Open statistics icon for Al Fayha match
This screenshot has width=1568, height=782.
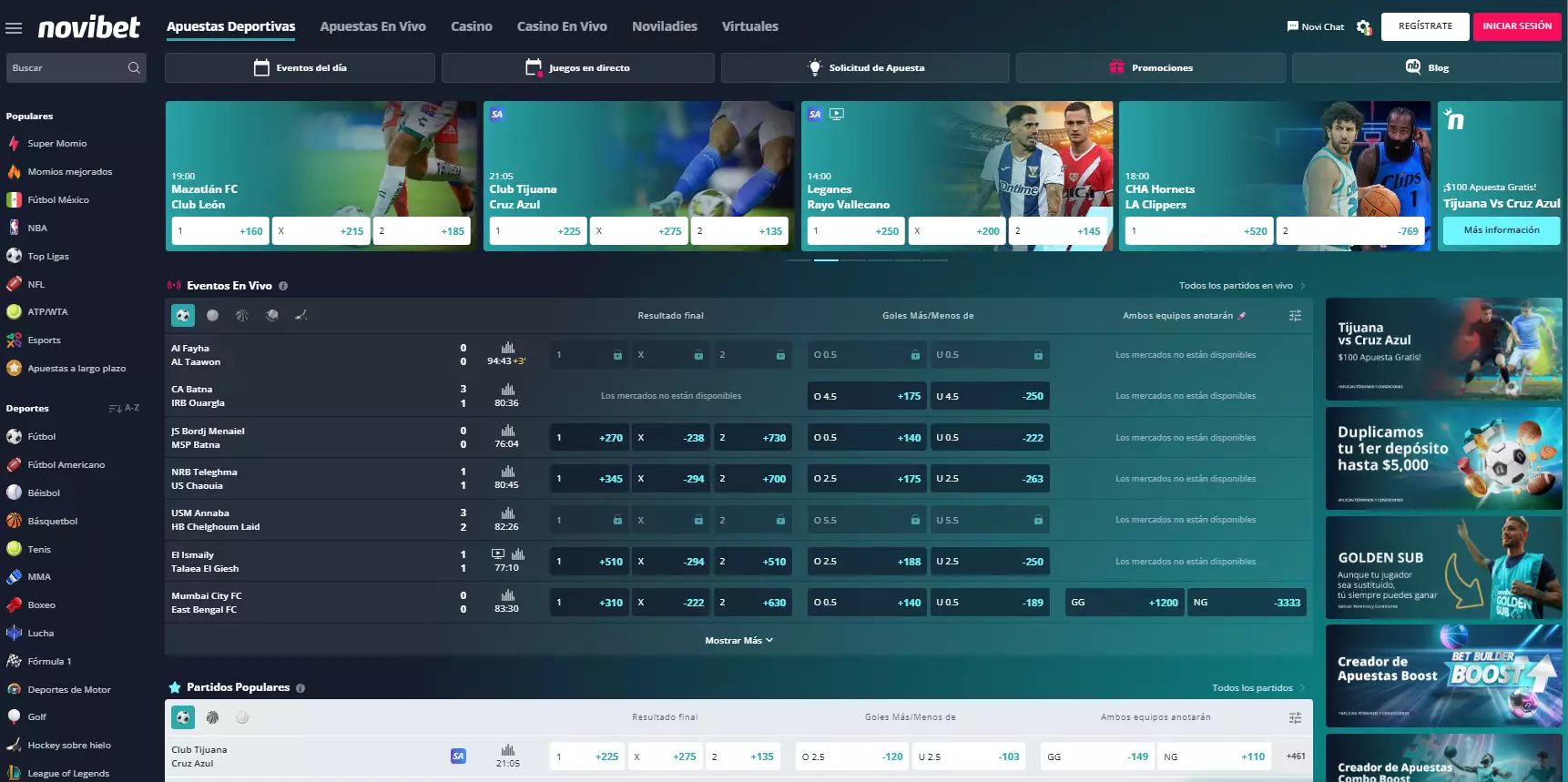[508, 348]
